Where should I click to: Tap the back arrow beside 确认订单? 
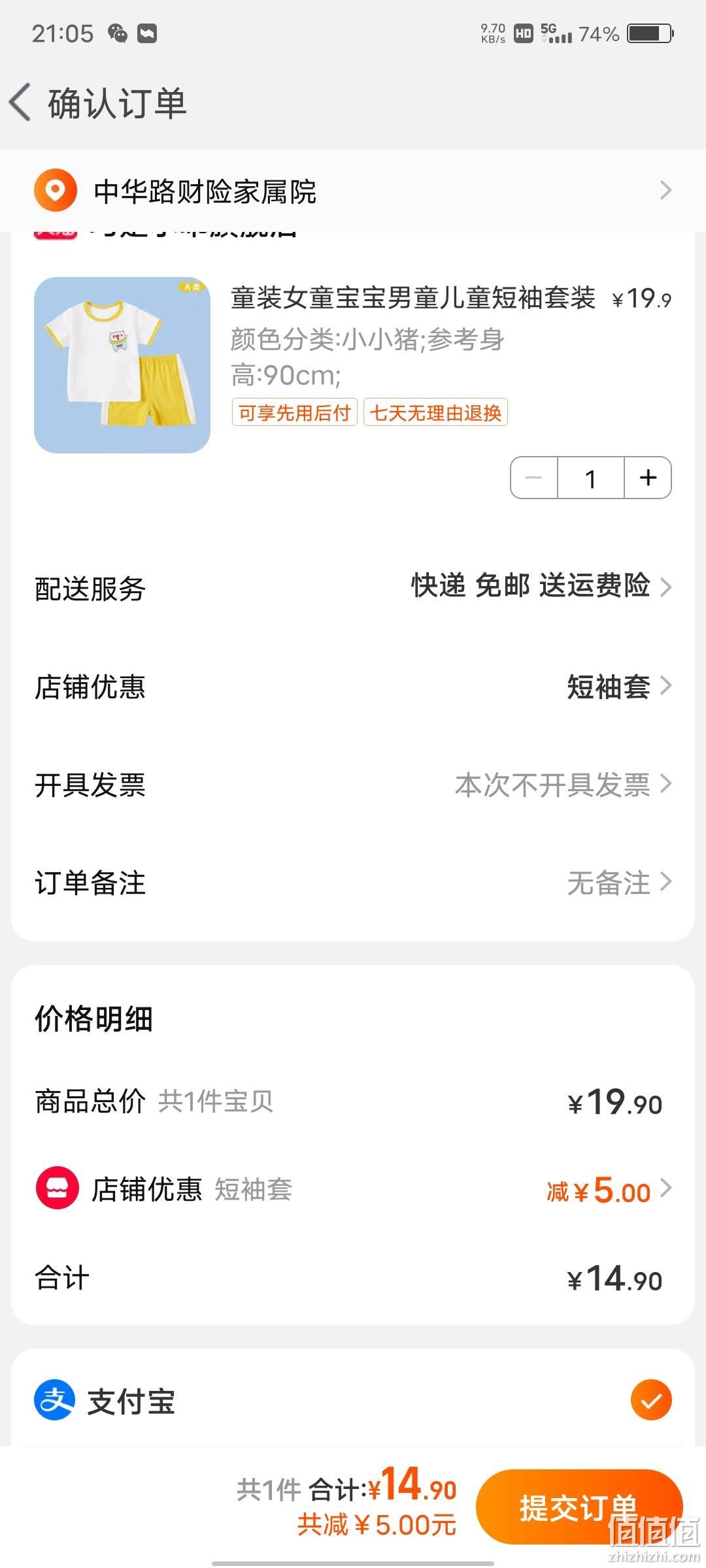click(20, 103)
